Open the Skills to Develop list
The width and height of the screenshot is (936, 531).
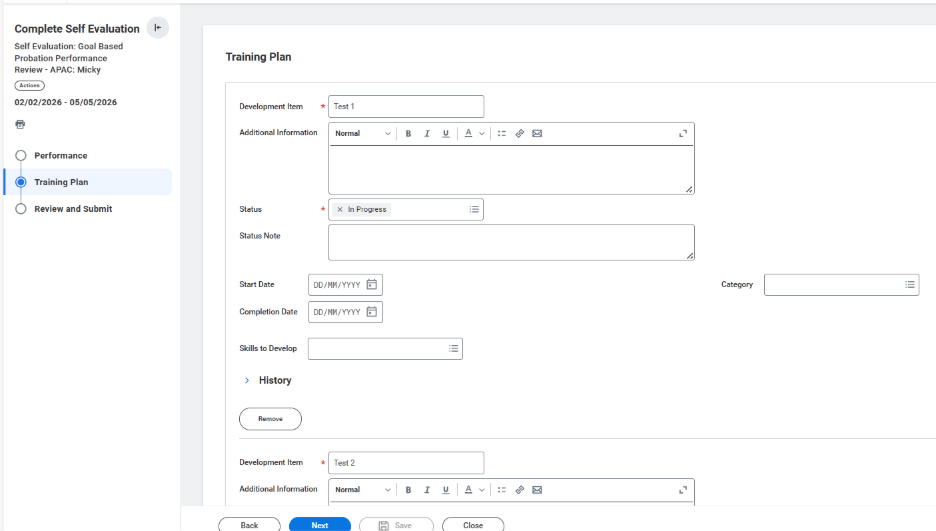point(453,349)
